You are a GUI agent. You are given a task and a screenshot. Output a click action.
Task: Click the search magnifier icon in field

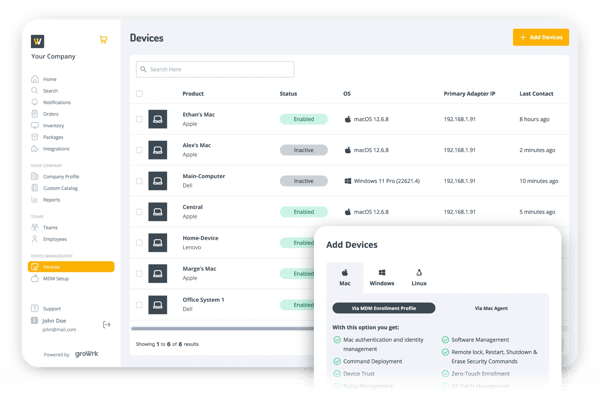[x=143, y=69]
